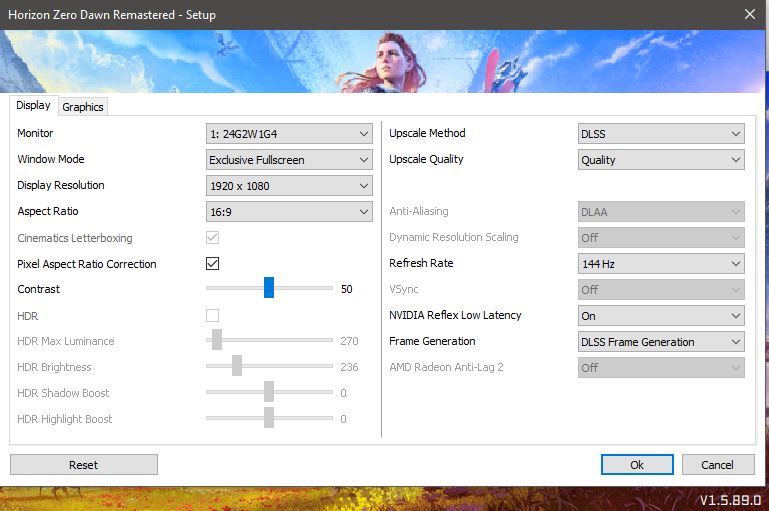This screenshot has height=511, width=769.
Task: Click the disabled Anti-Aliasing DLAA dropdown
Action: coord(661,211)
